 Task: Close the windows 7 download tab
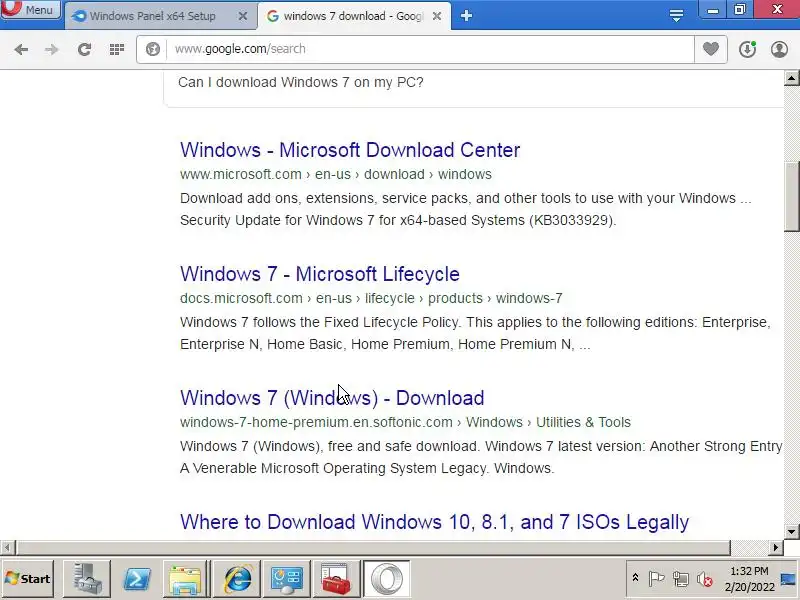point(437,16)
